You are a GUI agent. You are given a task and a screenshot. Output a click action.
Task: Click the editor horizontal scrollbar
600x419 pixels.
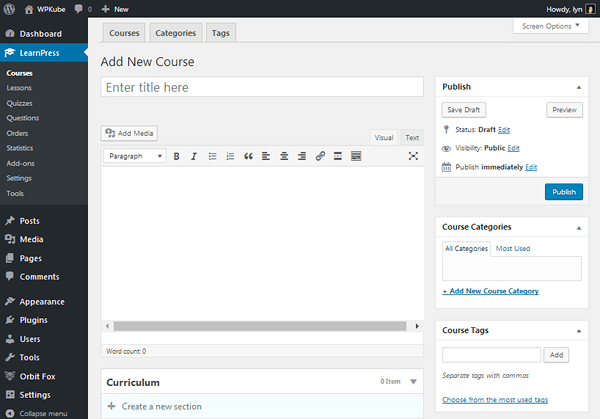click(262, 326)
